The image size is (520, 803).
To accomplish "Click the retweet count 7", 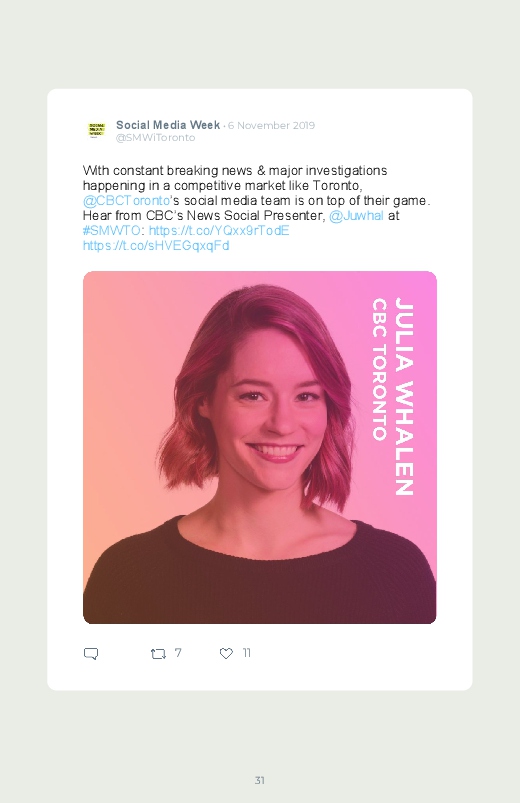I will coord(178,653).
